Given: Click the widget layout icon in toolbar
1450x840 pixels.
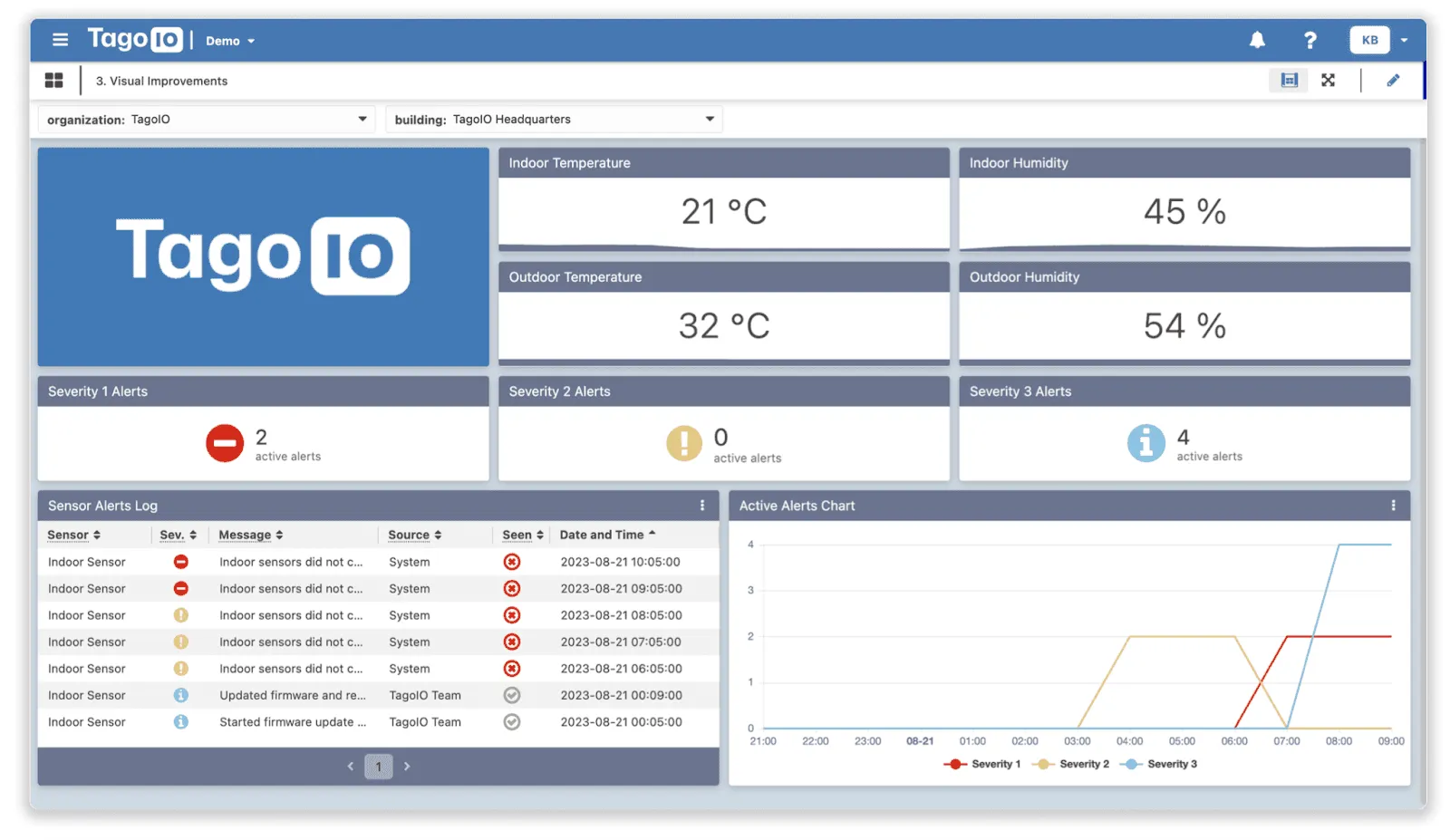Looking at the screenshot, I should [x=1288, y=80].
